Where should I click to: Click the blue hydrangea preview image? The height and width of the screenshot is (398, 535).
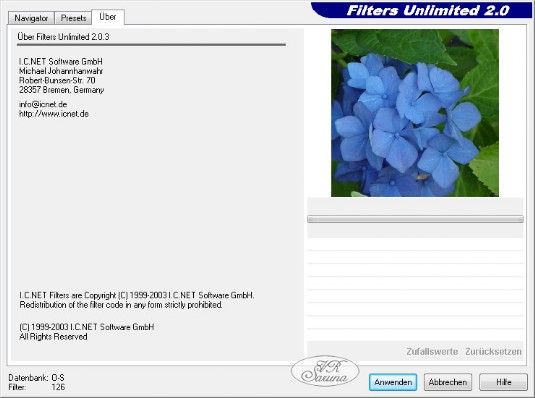point(415,113)
